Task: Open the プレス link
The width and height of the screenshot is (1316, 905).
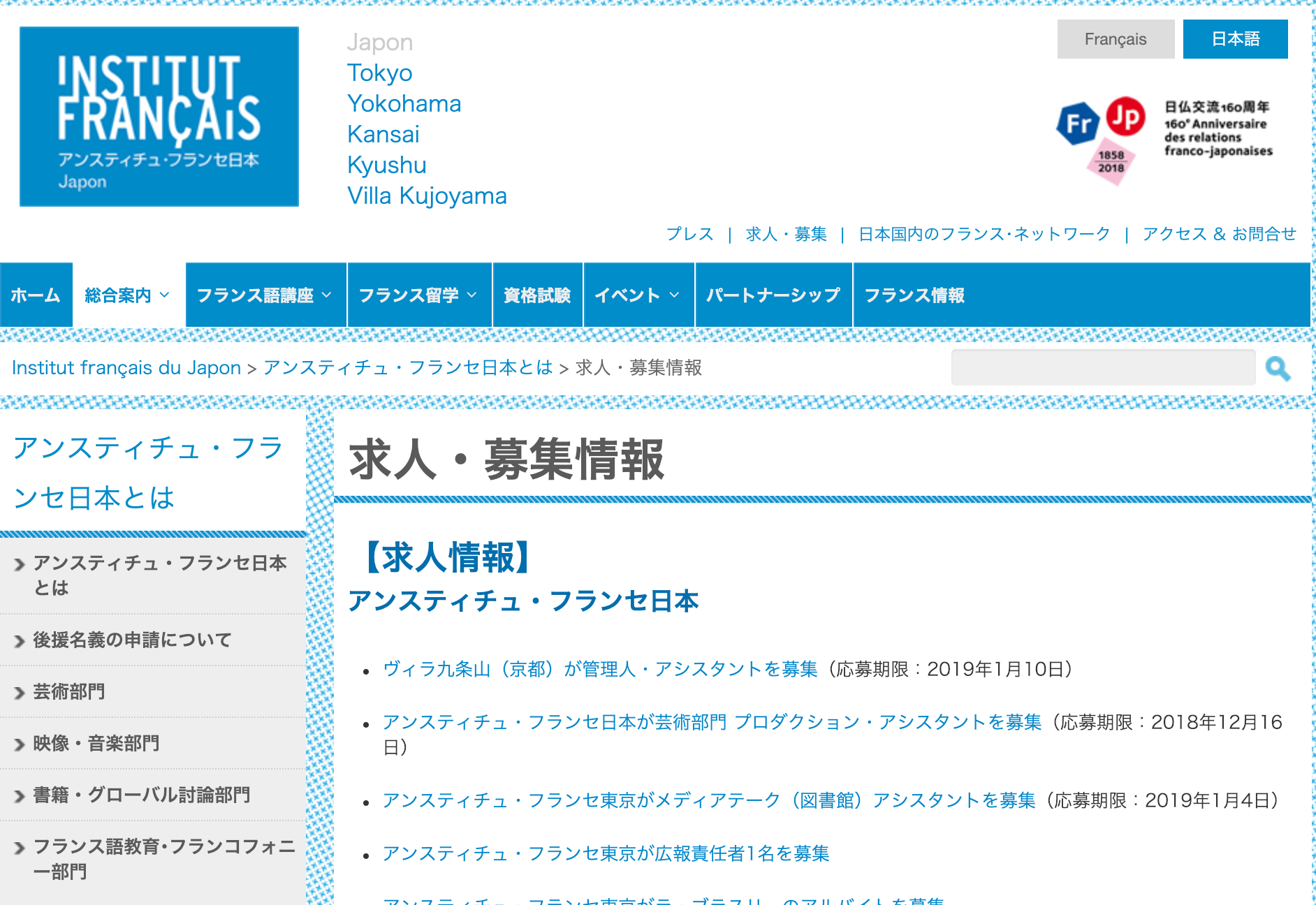Action: (689, 234)
